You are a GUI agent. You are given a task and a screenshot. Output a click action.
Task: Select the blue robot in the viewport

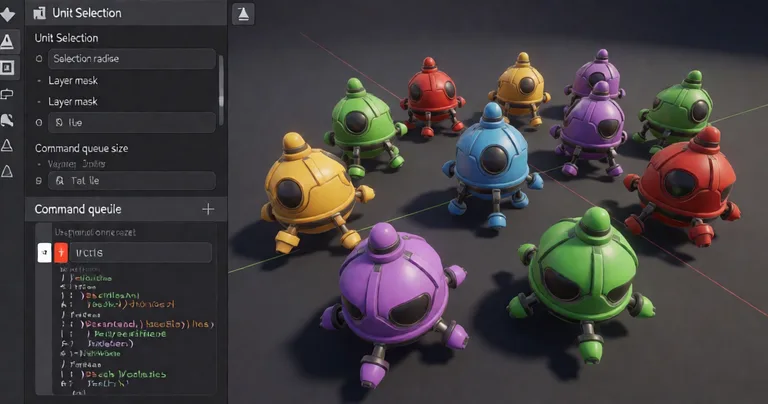click(x=492, y=164)
